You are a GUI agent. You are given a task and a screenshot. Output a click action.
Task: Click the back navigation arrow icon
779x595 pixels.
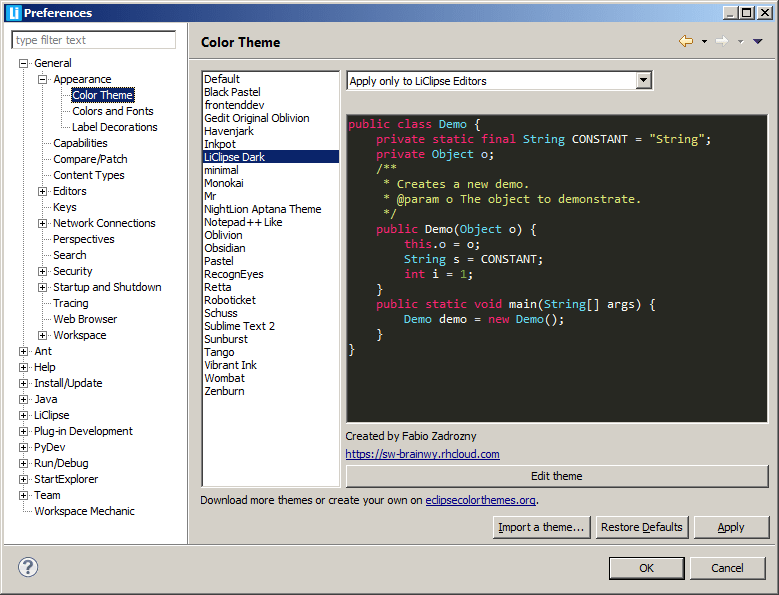(686, 41)
